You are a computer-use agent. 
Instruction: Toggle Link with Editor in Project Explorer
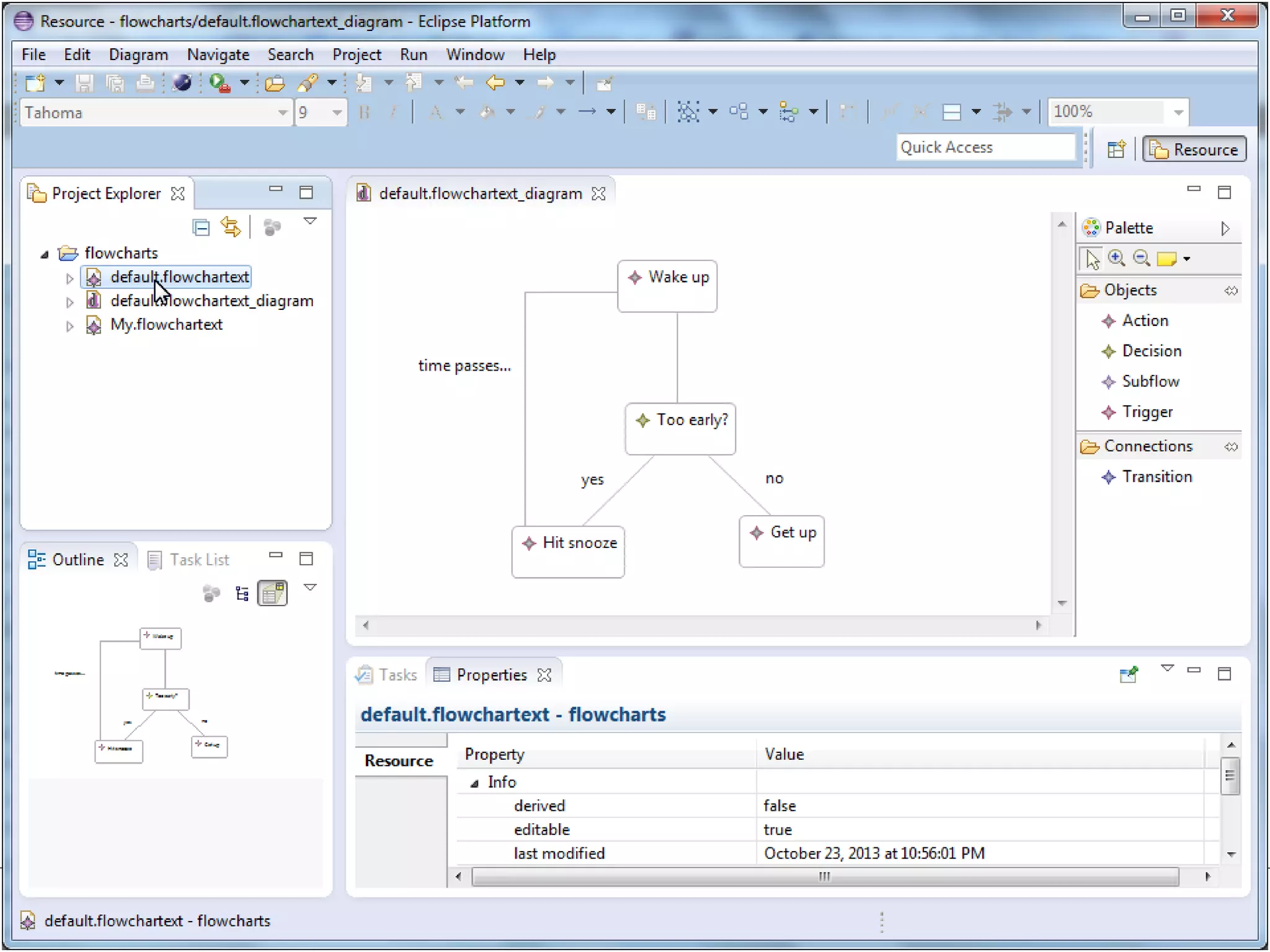tap(231, 227)
